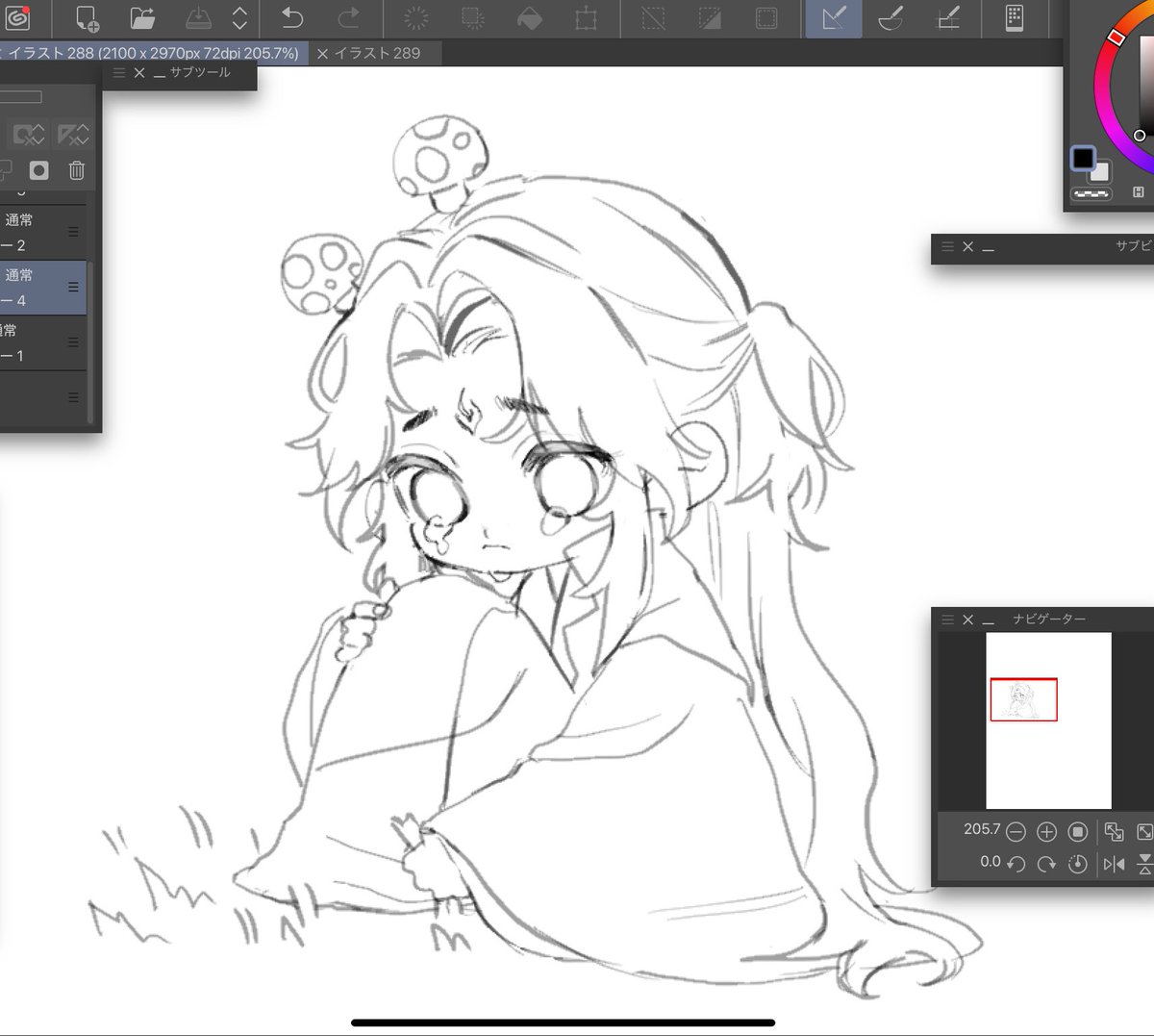Click the drag handle of layer 1

point(73,341)
